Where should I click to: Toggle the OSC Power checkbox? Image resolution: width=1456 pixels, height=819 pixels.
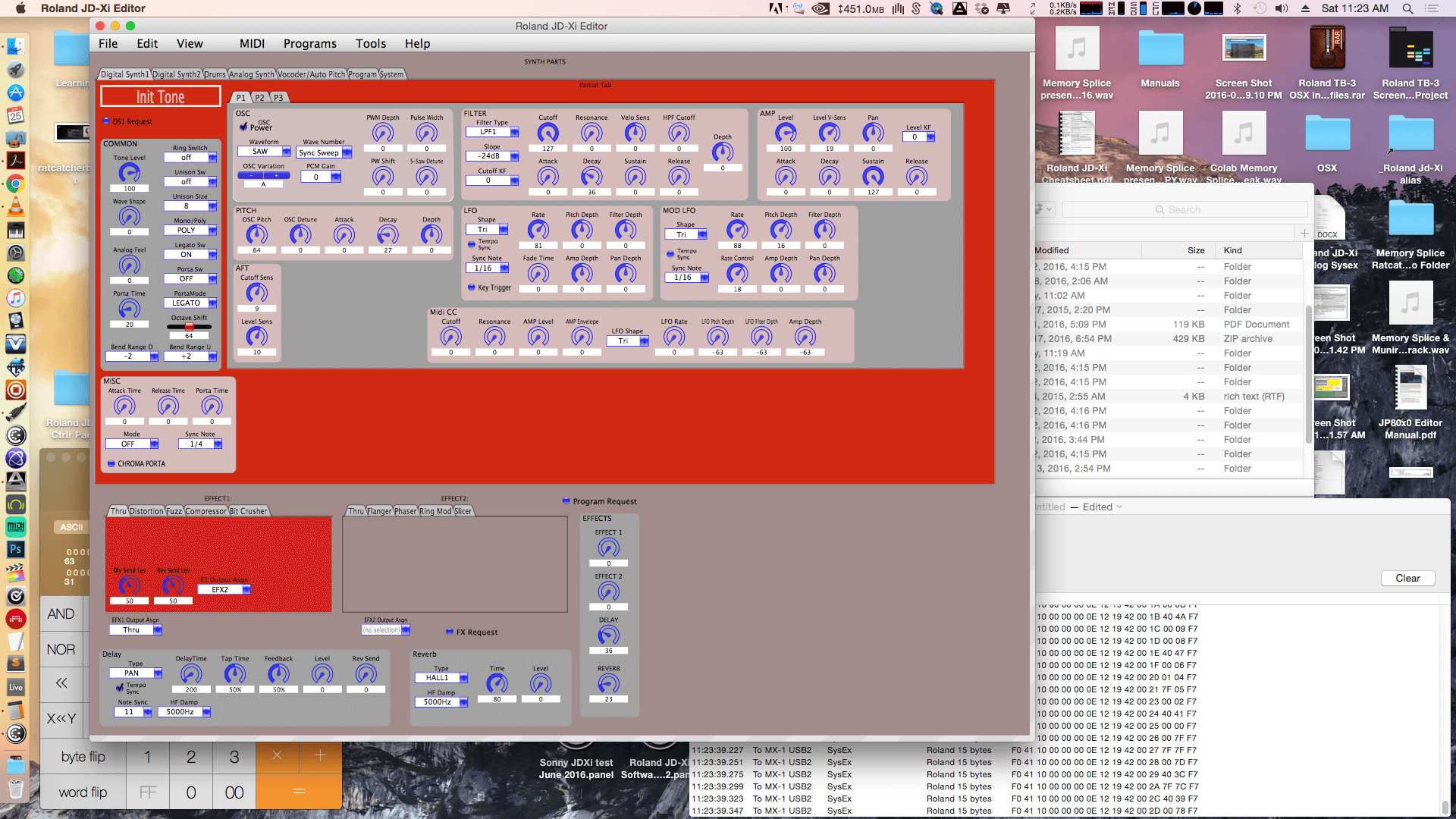[x=243, y=127]
